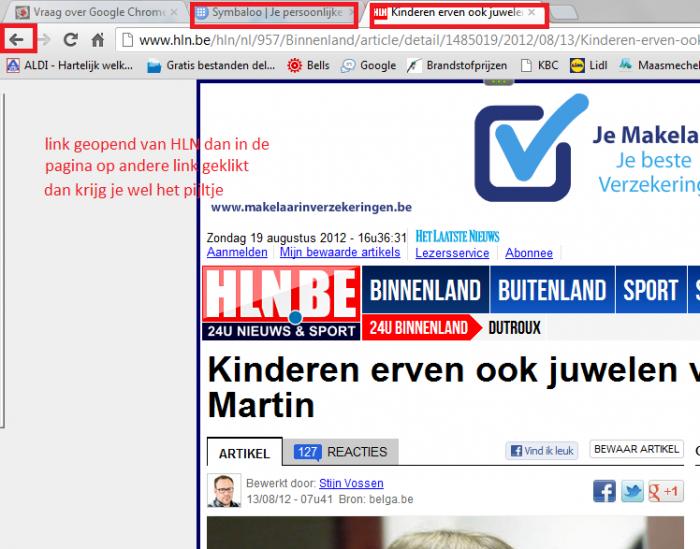
Task: Open the SPORT menu section
Action: pyautogui.click(x=651, y=290)
